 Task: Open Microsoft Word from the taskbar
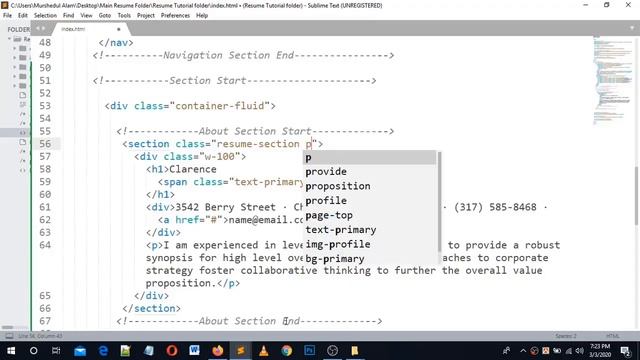click(x=195, y=351)
